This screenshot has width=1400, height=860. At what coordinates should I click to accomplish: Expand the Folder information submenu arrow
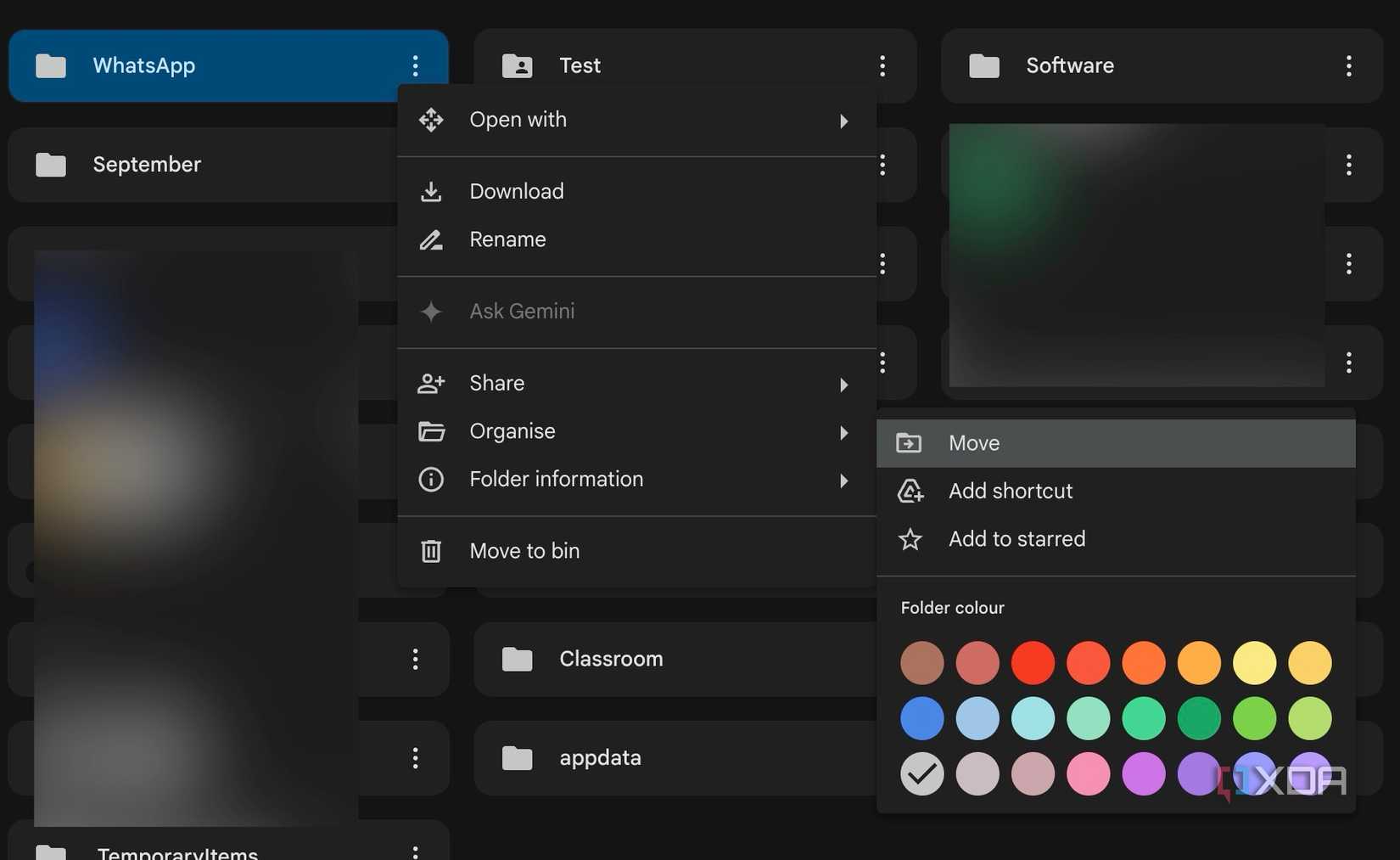click(x=843, y=481)
